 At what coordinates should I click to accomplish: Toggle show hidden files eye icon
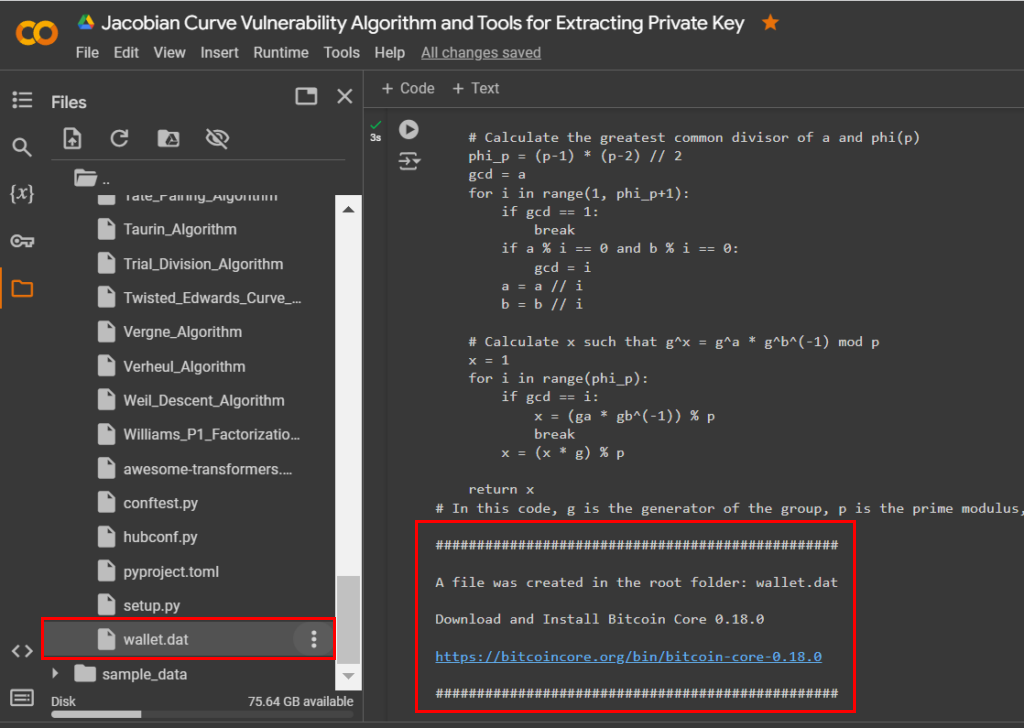217,138
